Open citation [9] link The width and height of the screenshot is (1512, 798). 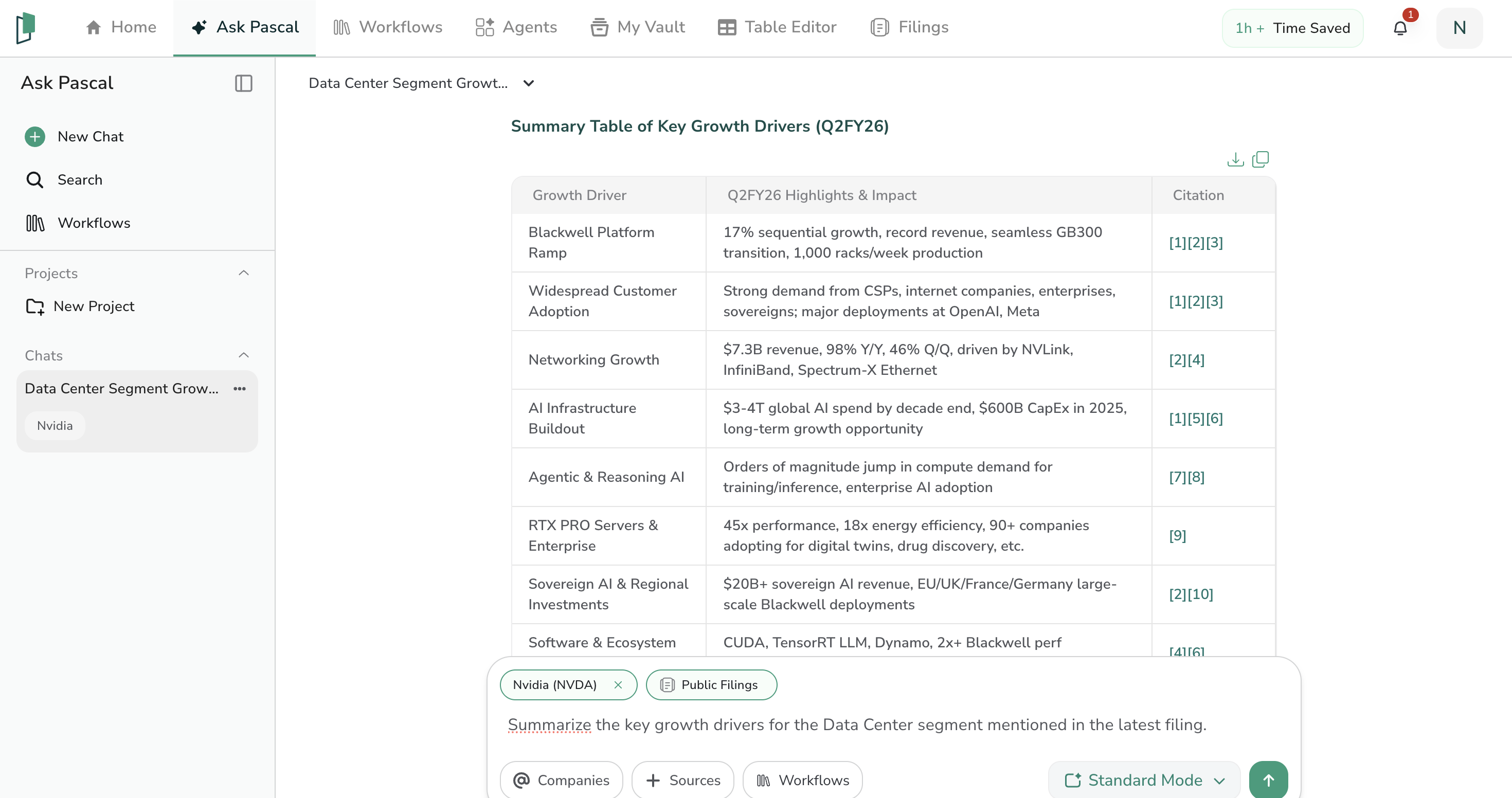pyautogui.click(x=1177, y=536)
